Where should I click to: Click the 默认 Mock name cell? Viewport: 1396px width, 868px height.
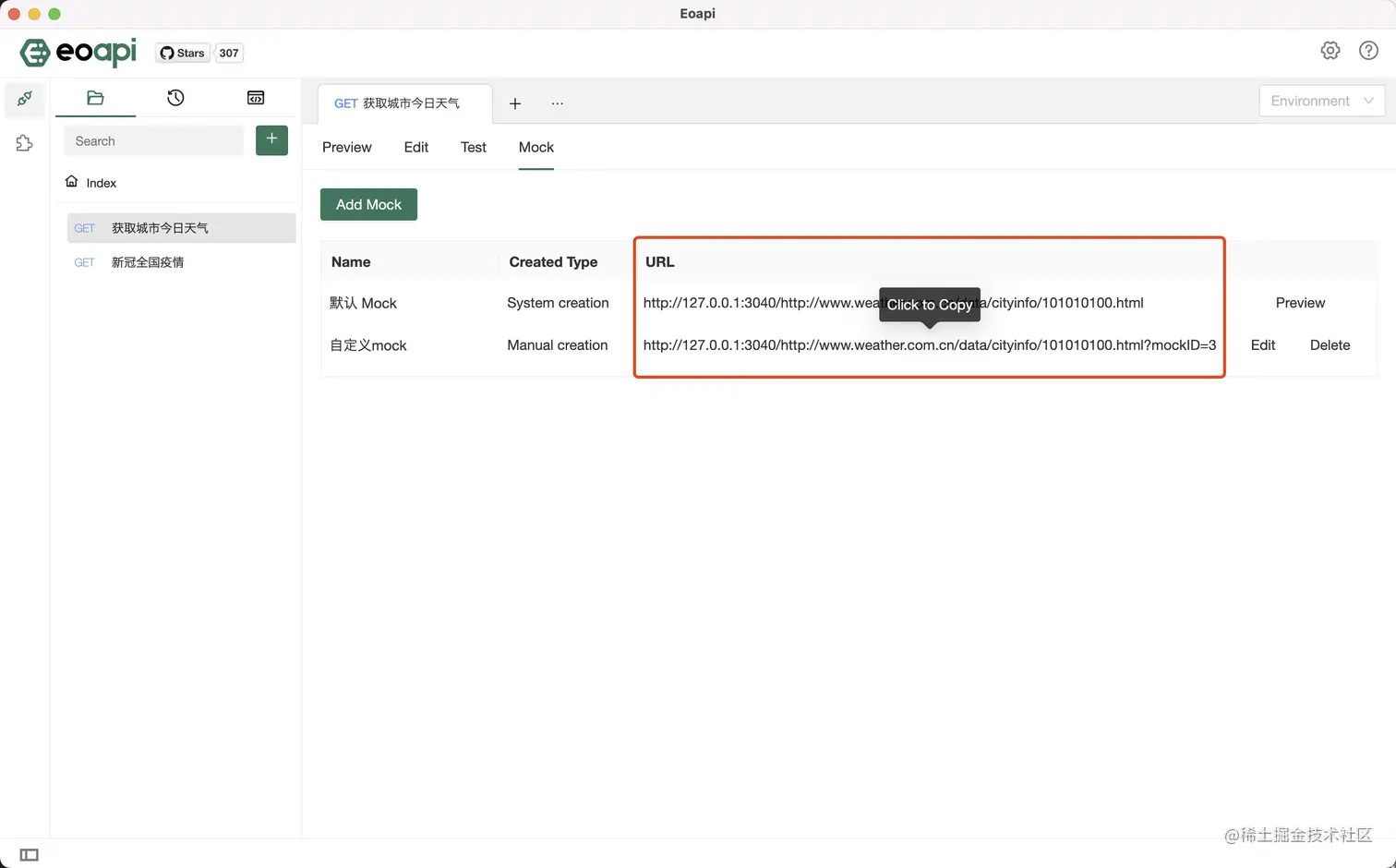click(x=363, y=303)
